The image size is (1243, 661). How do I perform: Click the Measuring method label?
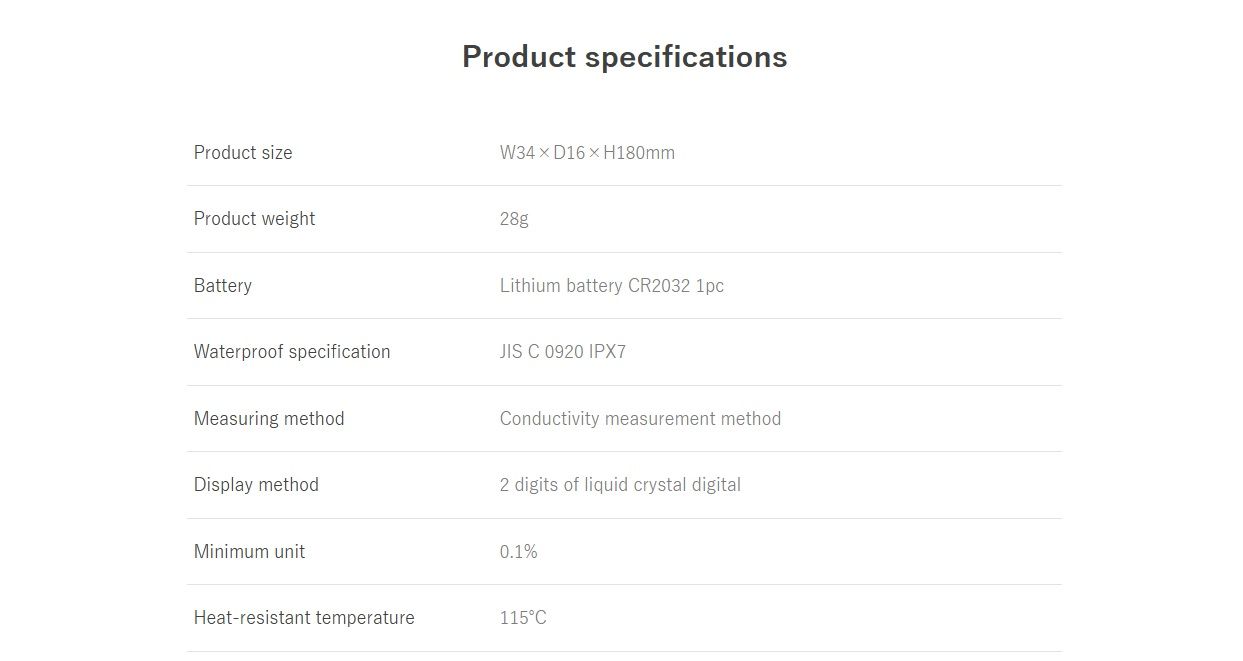pos(269,419)
